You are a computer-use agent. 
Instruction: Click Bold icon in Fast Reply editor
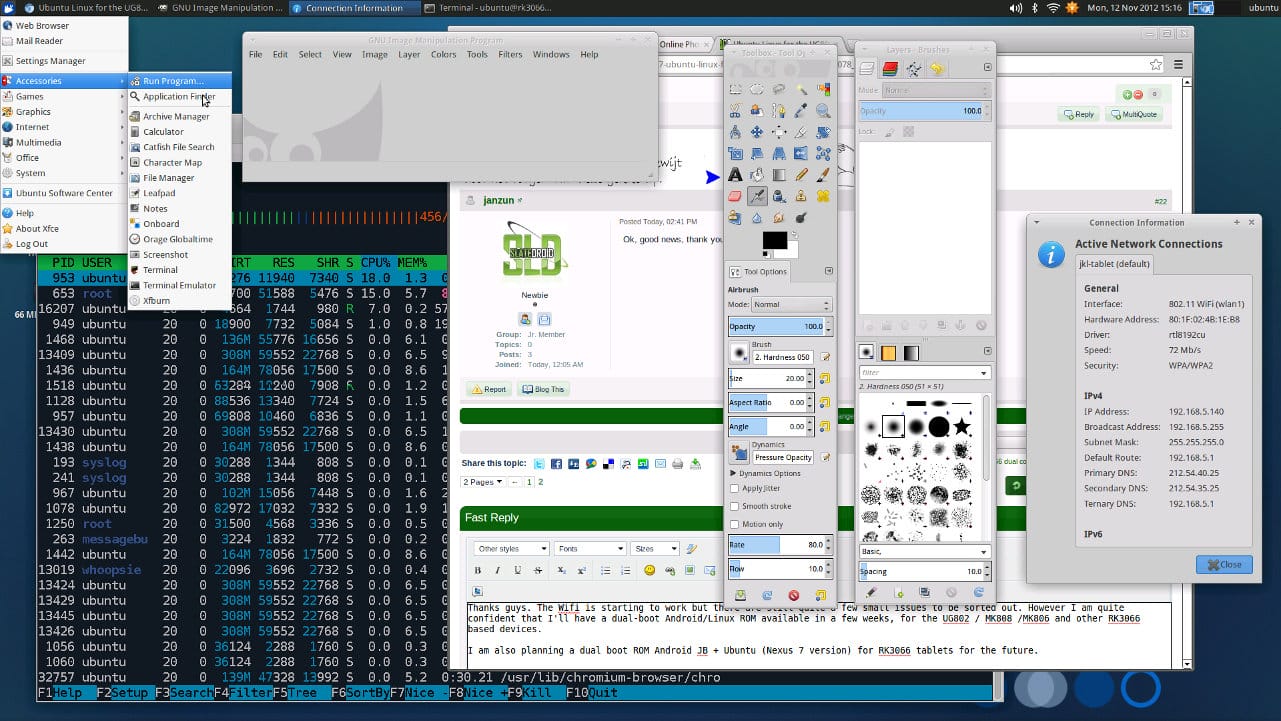(x=478, y=570)
